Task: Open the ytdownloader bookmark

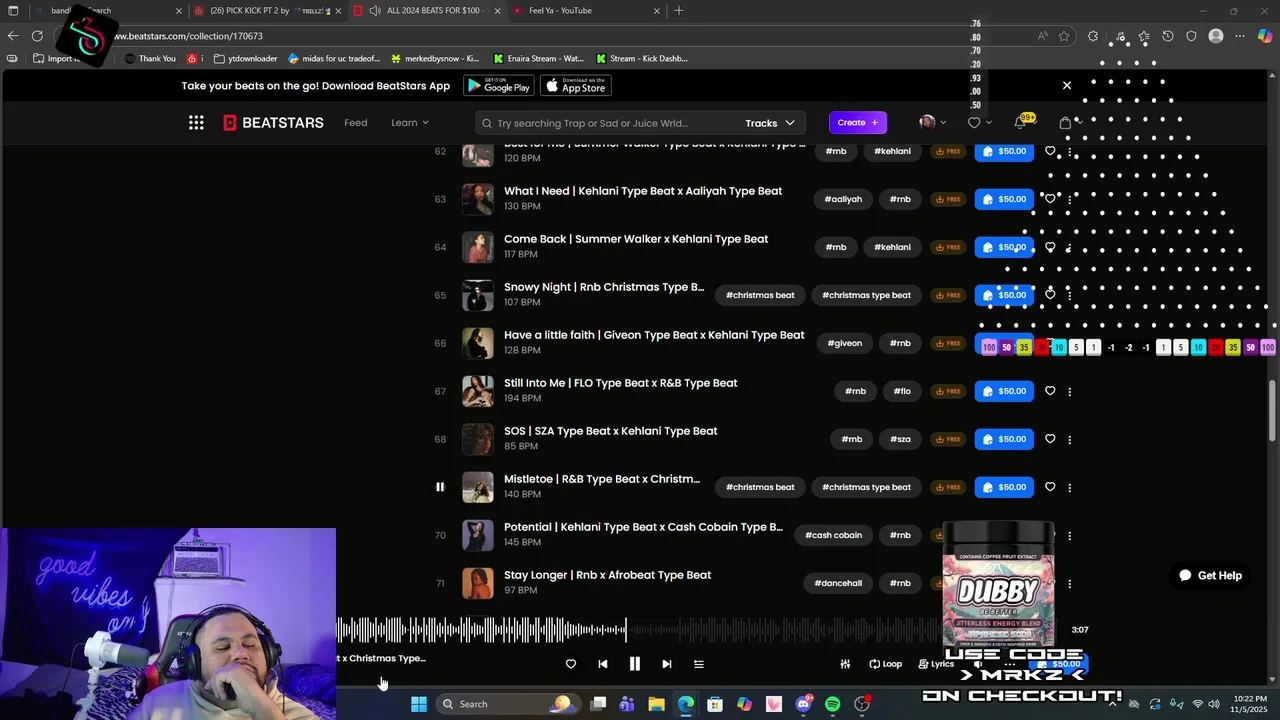Action: (x=246, y=59)
